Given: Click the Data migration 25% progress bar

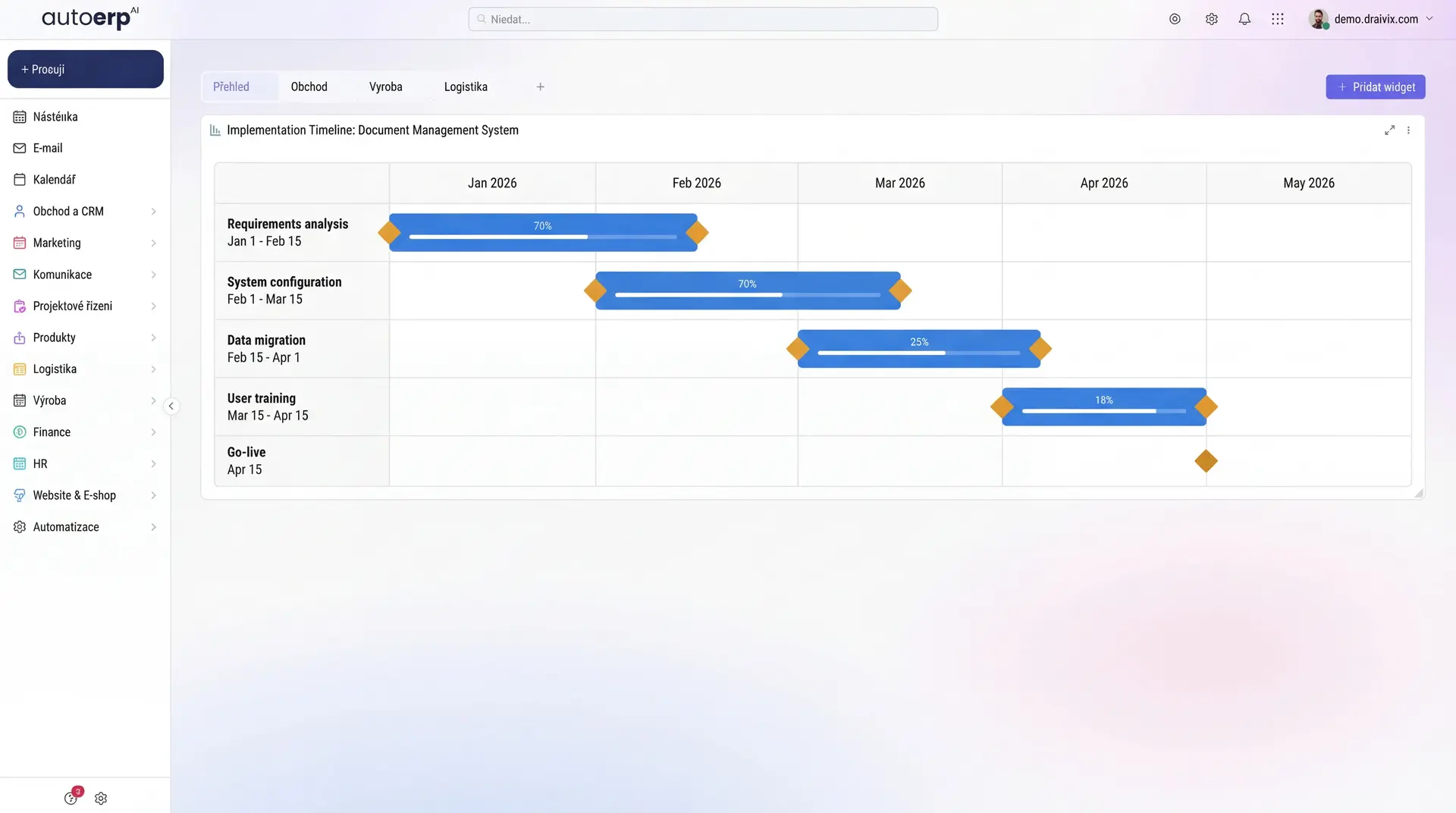Looking at the screenshot, I should (918, 348).
